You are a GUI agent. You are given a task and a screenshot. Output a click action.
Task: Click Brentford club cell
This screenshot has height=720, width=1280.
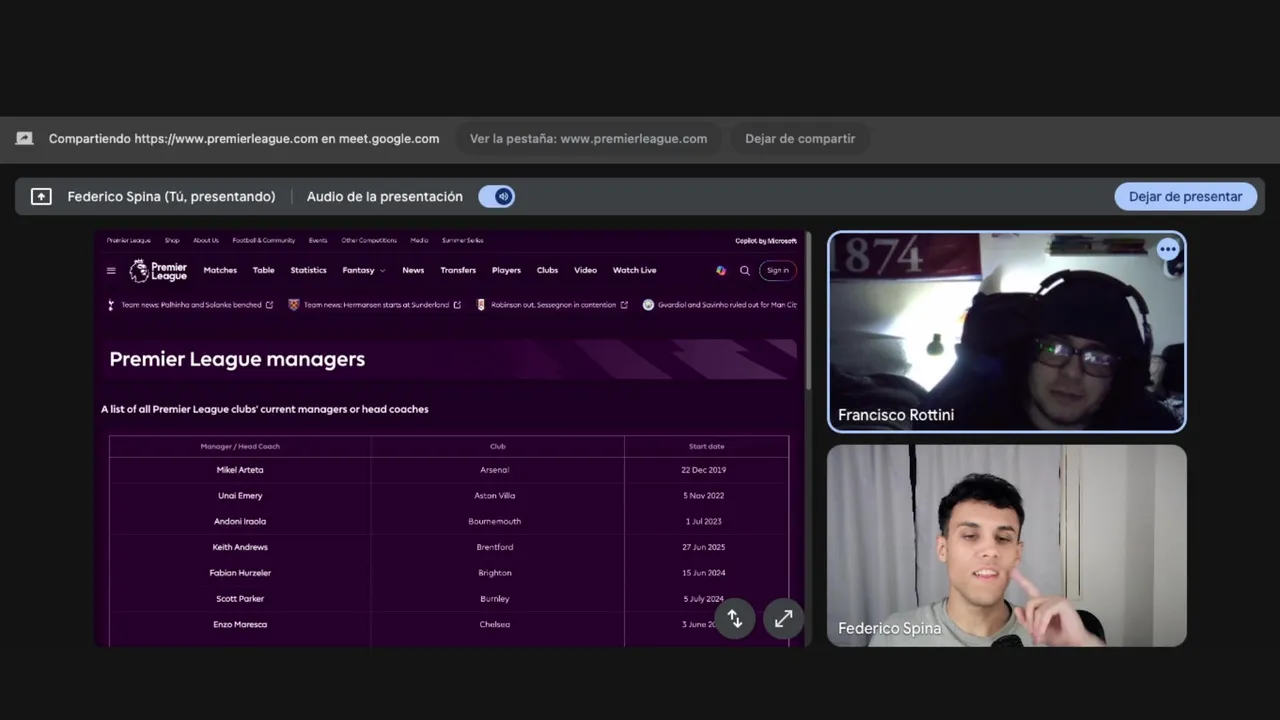pos(495,548)
